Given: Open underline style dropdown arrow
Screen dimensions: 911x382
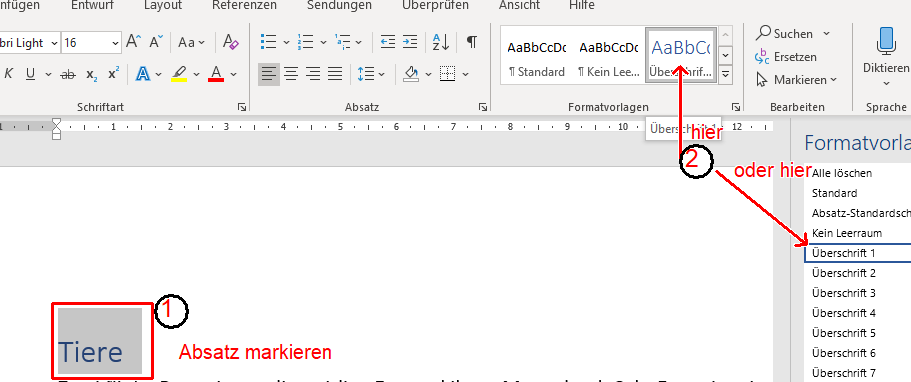Looking at the screenshot, I should tap(48, 74).
